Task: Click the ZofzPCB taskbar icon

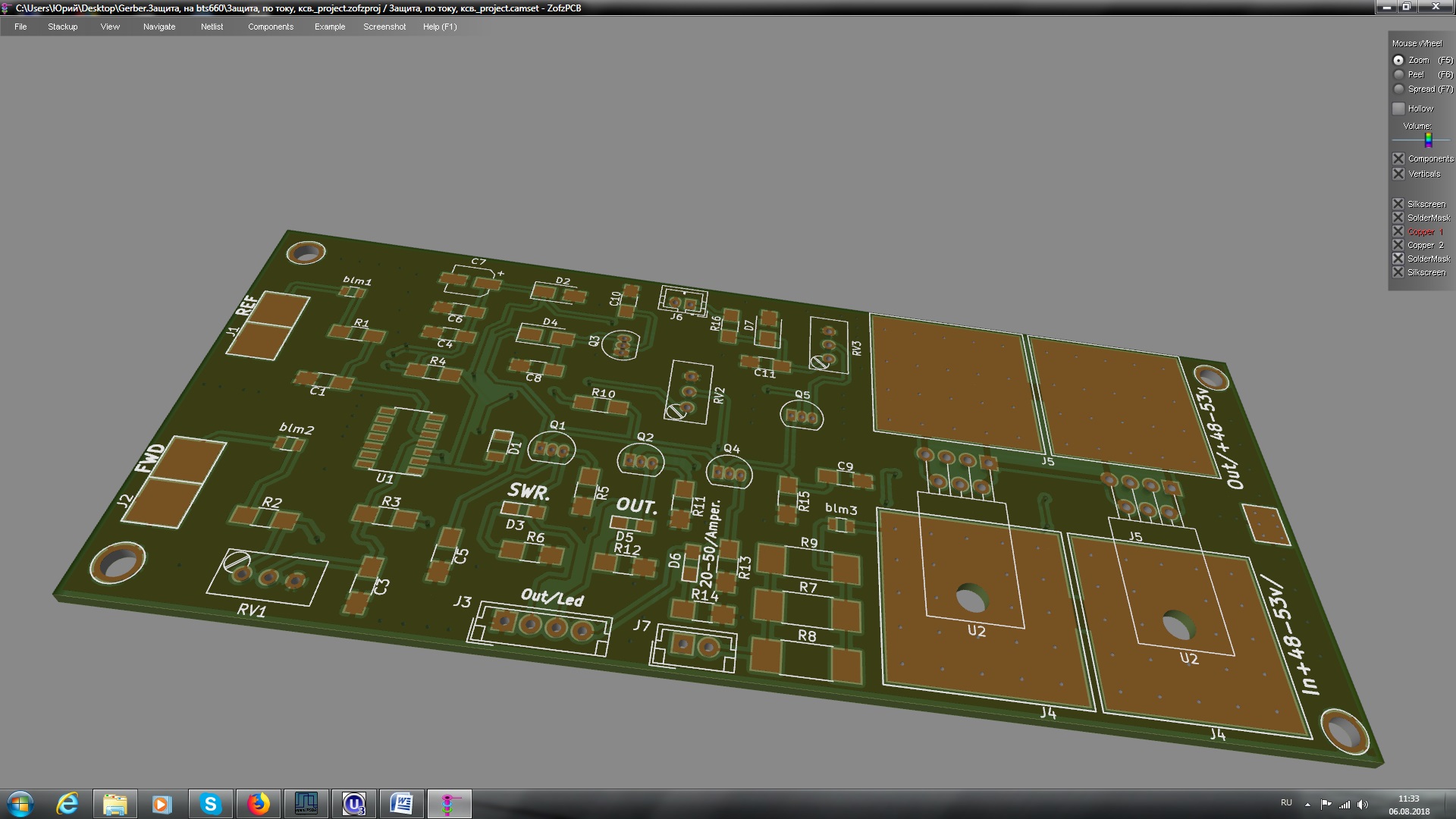Action: [x=449, y=804]
